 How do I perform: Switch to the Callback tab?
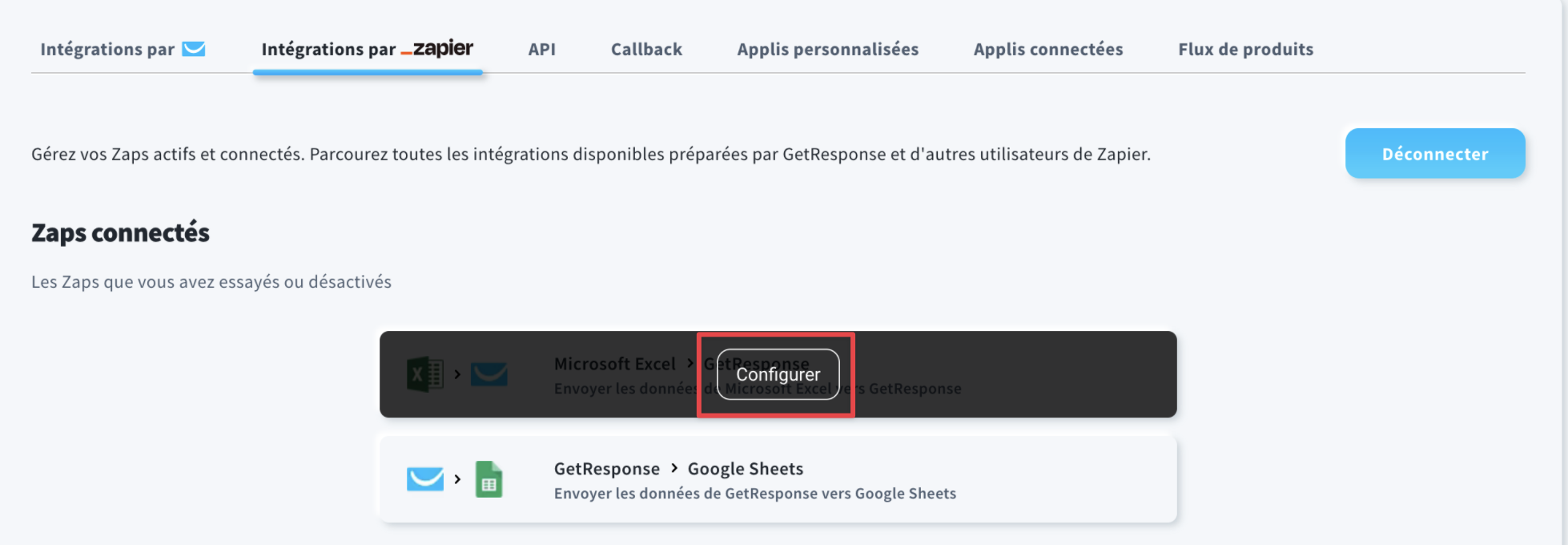coord(647,49)
